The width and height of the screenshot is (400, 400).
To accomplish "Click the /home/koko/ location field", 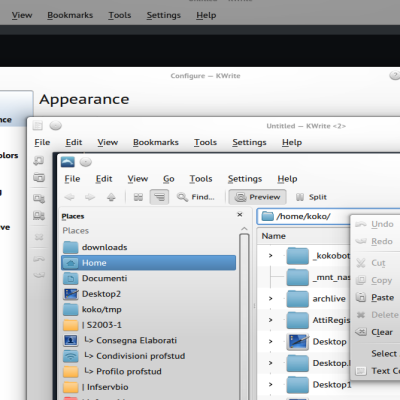I will [x=304, y=216].
